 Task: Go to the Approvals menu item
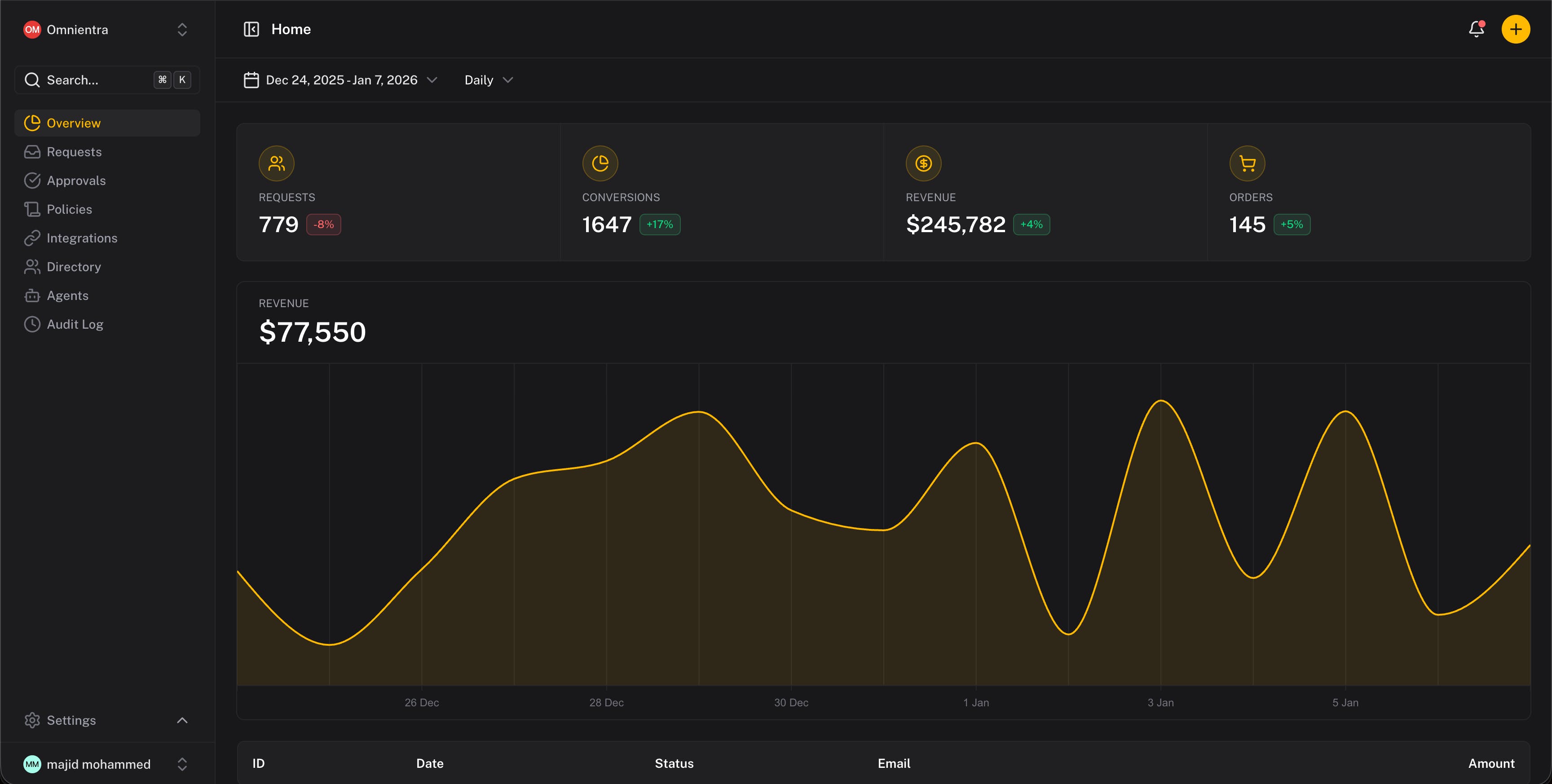[76, 181]
